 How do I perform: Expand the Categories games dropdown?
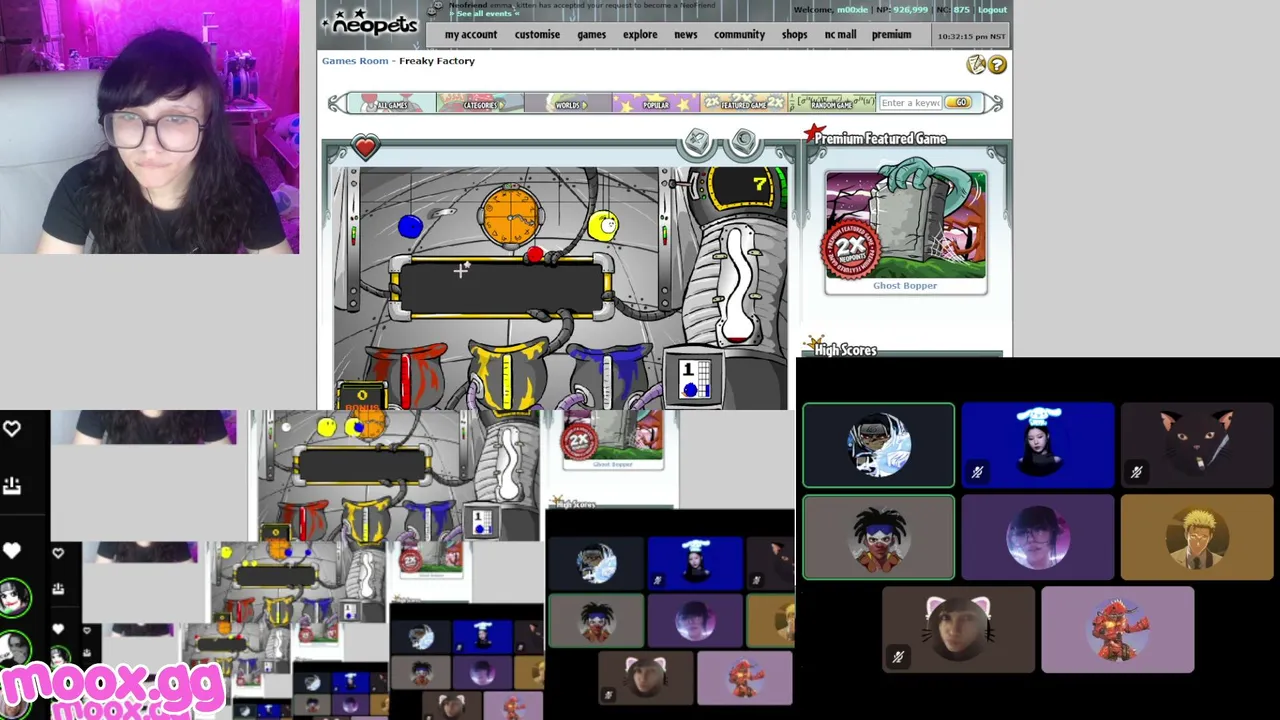pos(480,103)
